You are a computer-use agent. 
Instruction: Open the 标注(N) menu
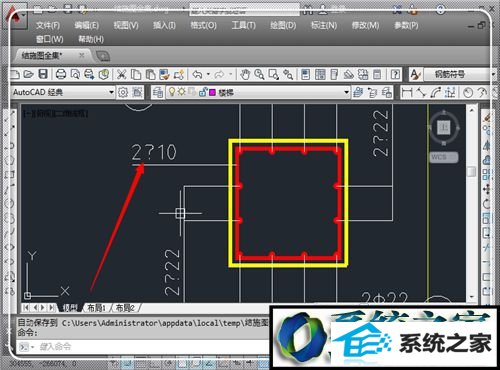(x=324, y=25)
